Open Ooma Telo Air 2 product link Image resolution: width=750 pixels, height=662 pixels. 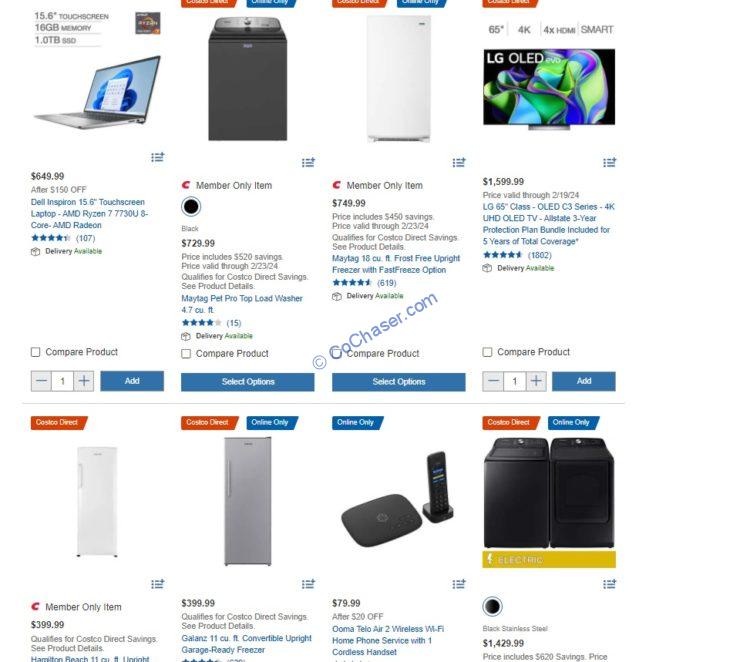click(x=388, y=640)
